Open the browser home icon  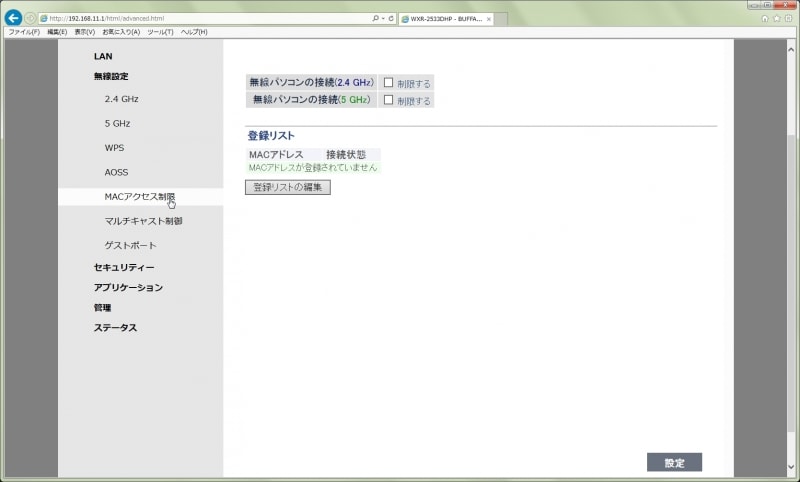[766, 18]
